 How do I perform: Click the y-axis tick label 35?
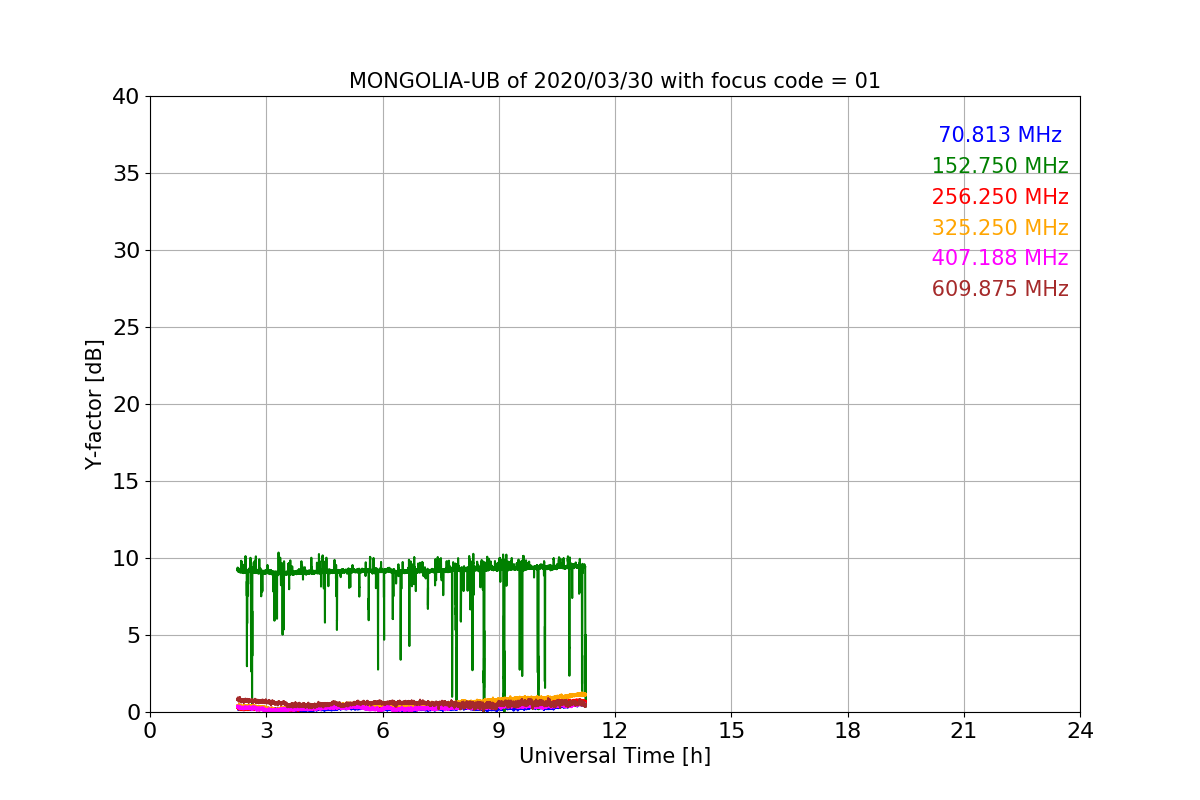click(x=126, y=174)
